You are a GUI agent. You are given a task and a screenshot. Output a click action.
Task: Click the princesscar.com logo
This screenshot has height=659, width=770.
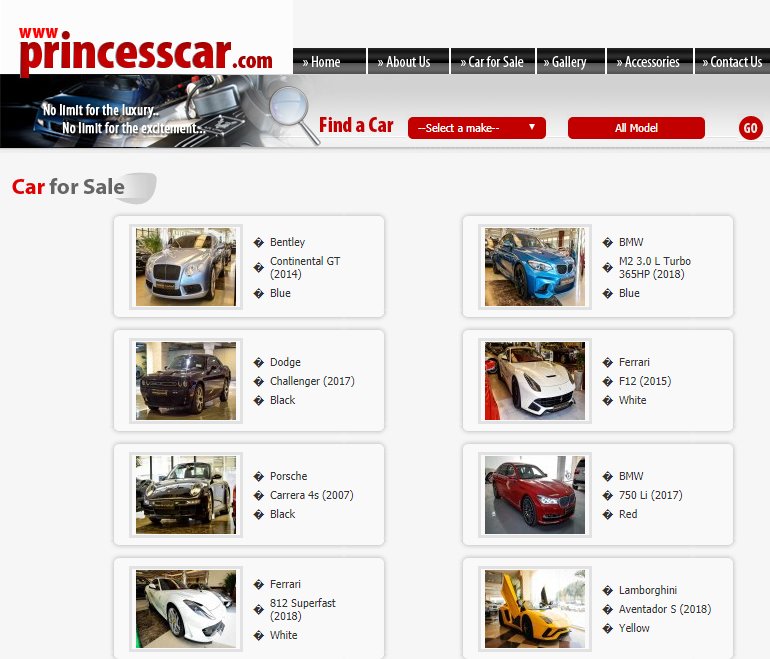(x=145, y=52)
